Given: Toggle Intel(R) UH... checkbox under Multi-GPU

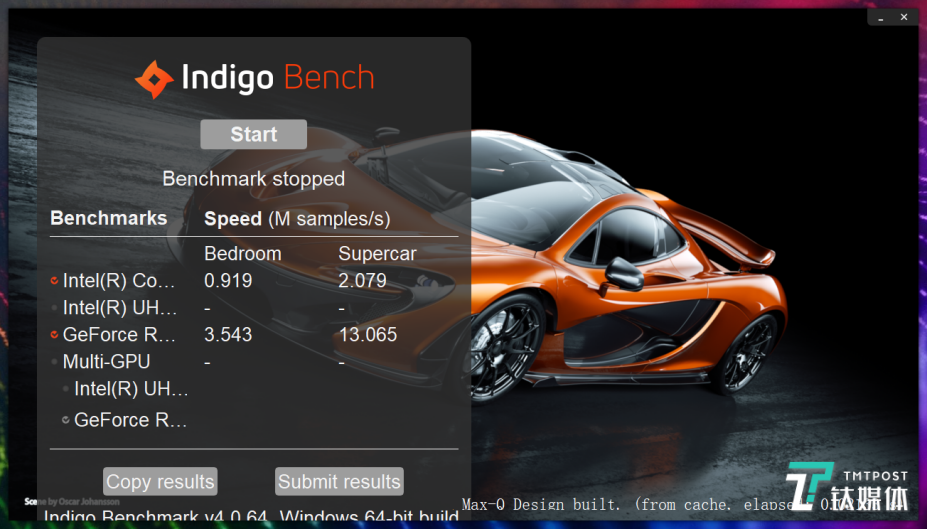Looking at the screenshot, I should (66, 388).
